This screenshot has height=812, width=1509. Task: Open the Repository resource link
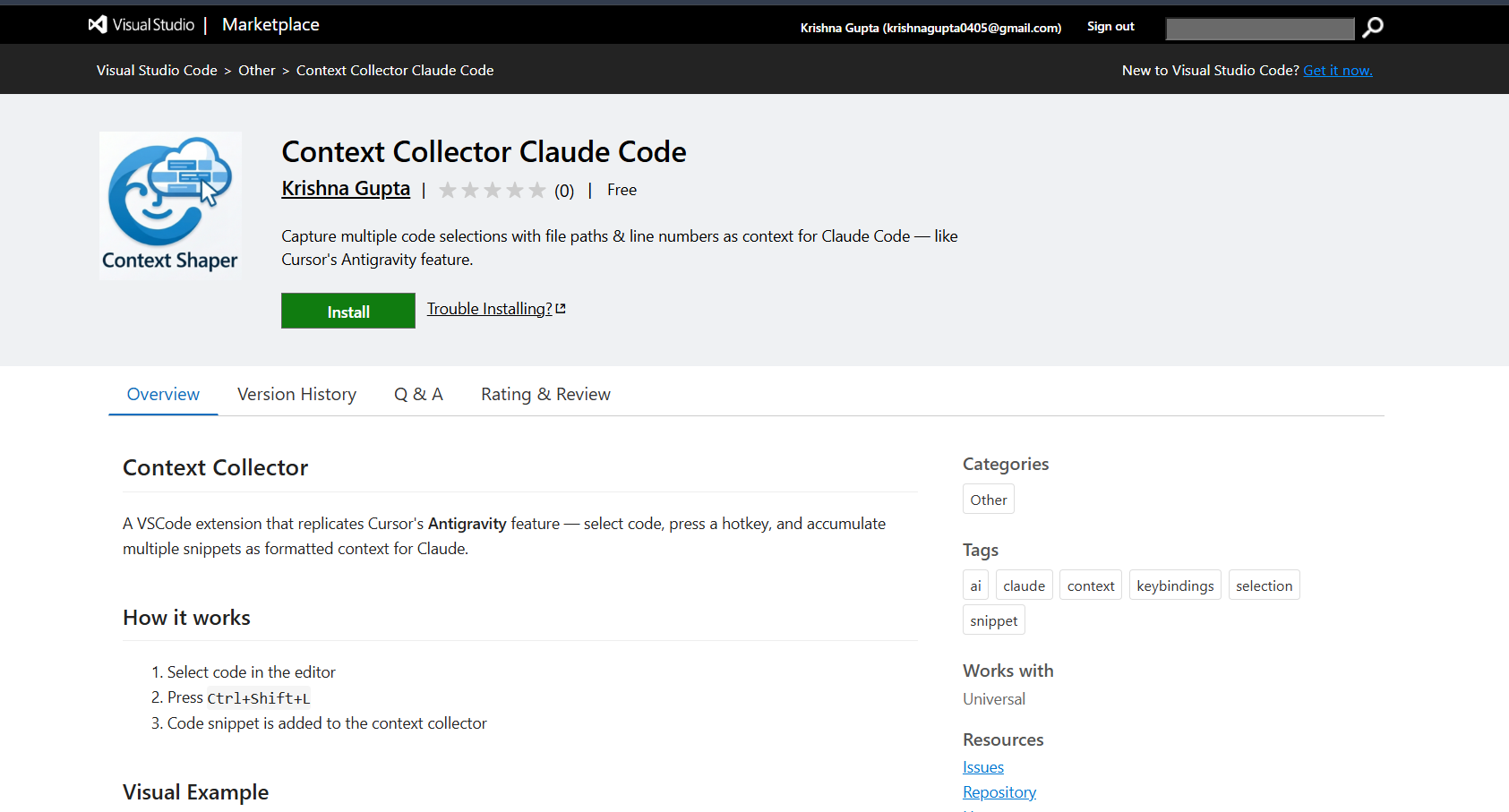[999, 791]
